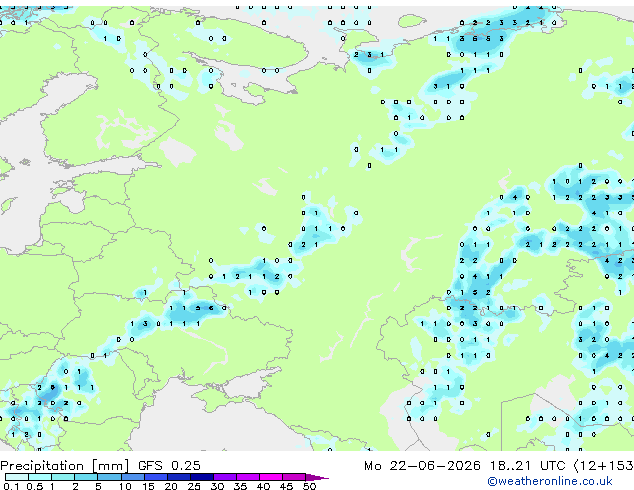Click the '40' legend scale value

[263, 486]
